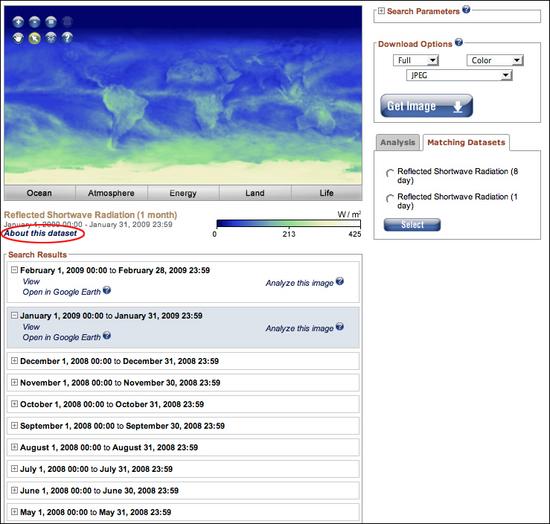Open the Full resolution dropdown
This screenshot has height=524, width=550.
(416, 60)
